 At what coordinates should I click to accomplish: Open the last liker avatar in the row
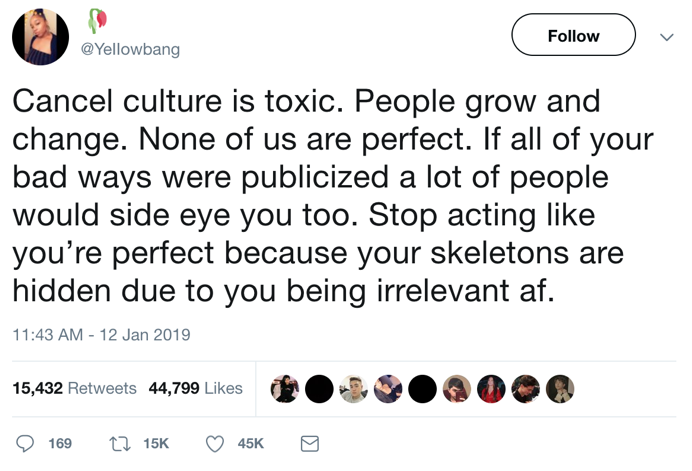pos(560,389)
